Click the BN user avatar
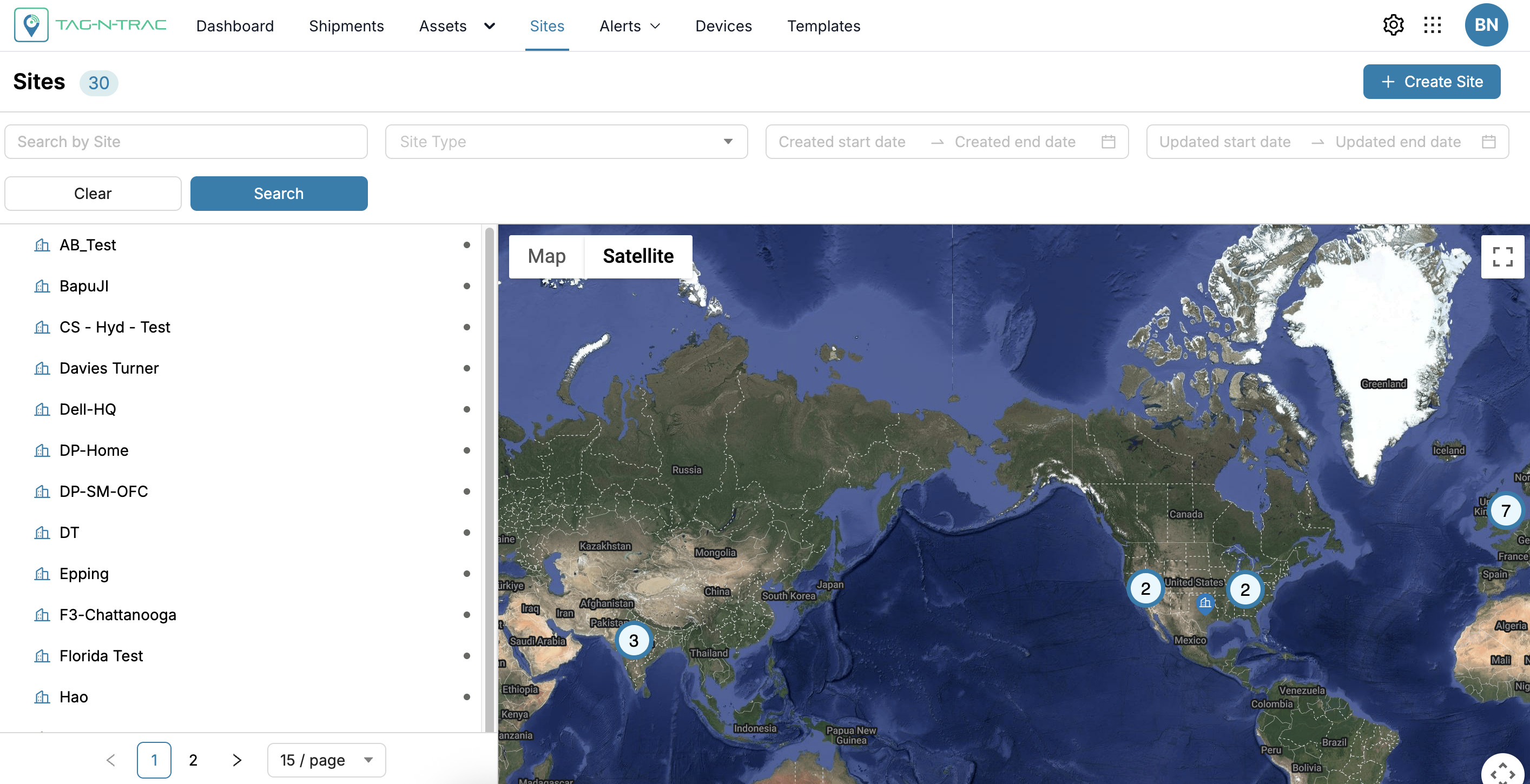The image size is (1530, 784). (x=1486, y=25)
